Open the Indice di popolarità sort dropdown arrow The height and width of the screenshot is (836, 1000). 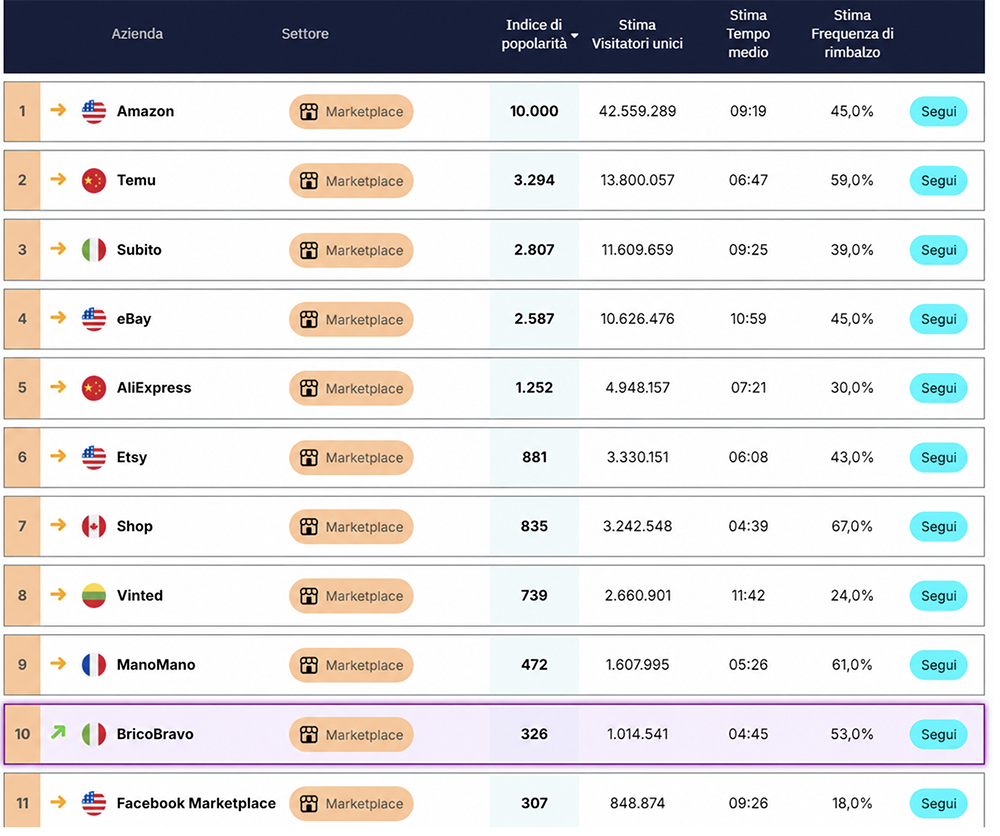click(575, 36)
